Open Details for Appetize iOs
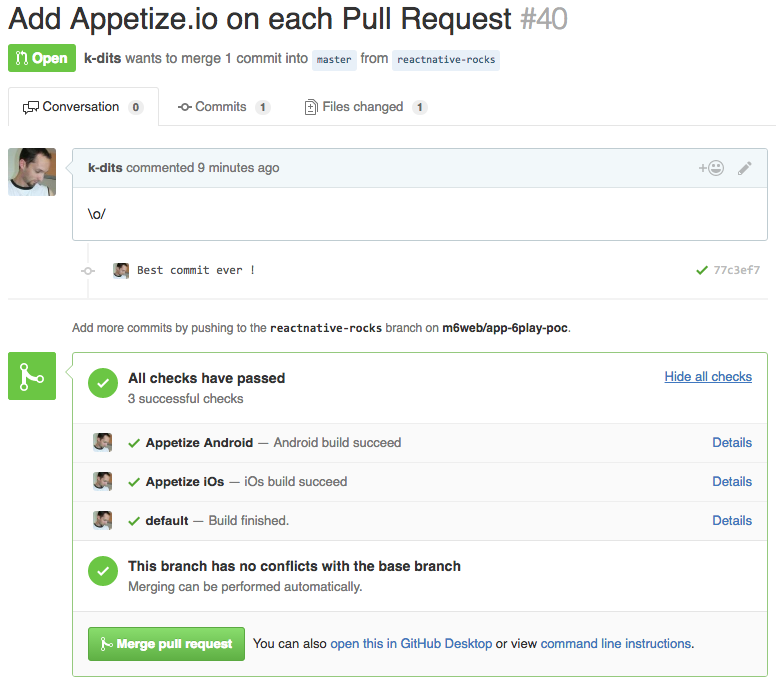776x684 pixels. tap(732, 482)
